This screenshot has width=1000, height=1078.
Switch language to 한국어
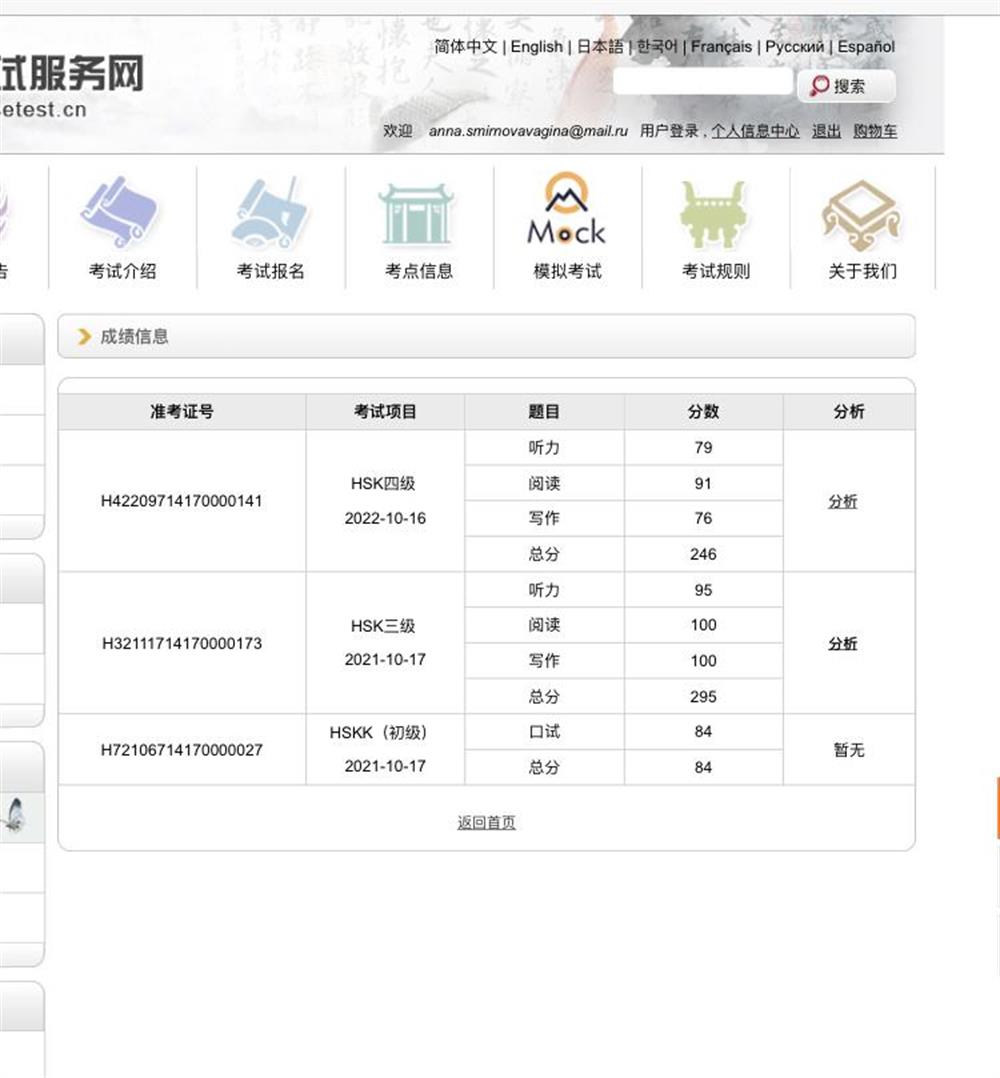tap(657, 47)
